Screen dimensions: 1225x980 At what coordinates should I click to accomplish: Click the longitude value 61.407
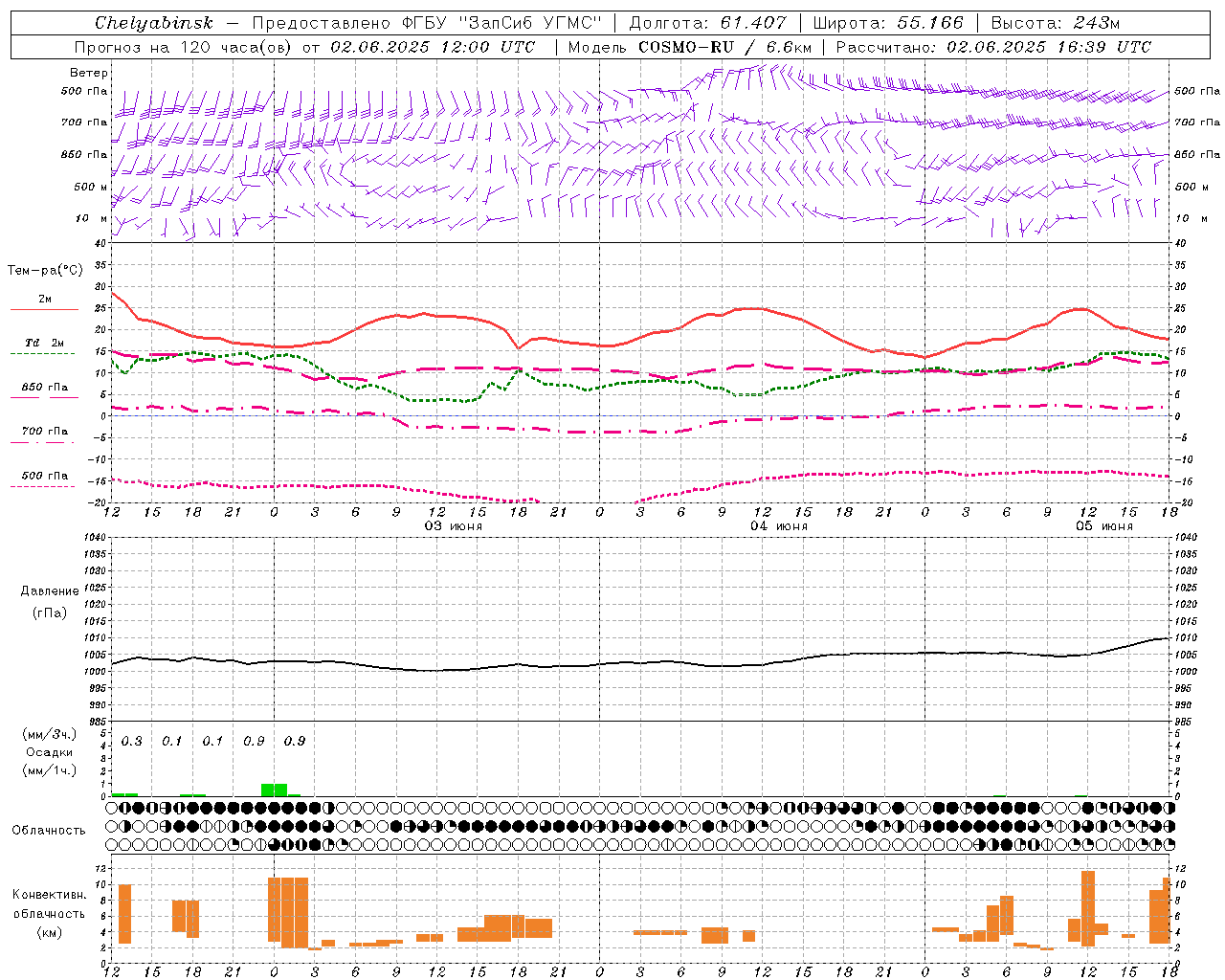753,23
